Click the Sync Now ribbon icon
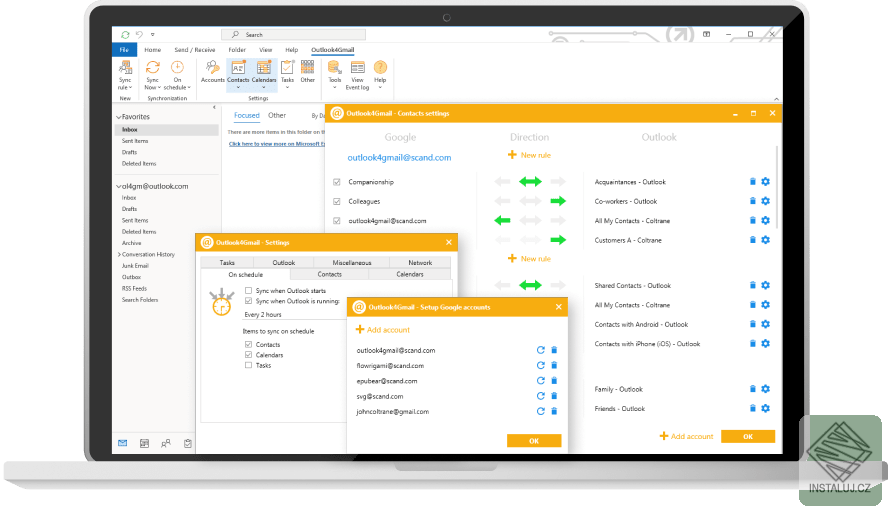890x515 pixels. (x=152, y=75)
